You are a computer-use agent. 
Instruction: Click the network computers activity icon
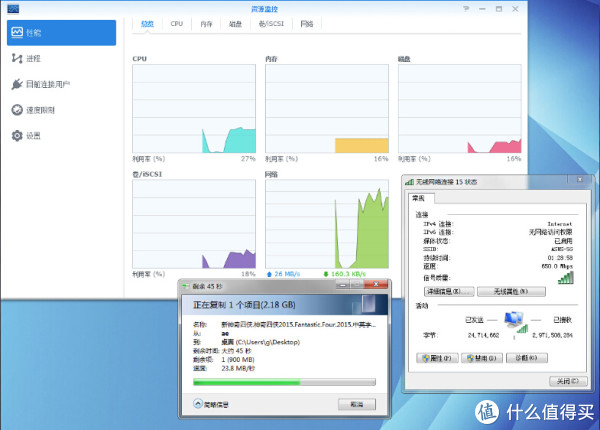(515, 320)
